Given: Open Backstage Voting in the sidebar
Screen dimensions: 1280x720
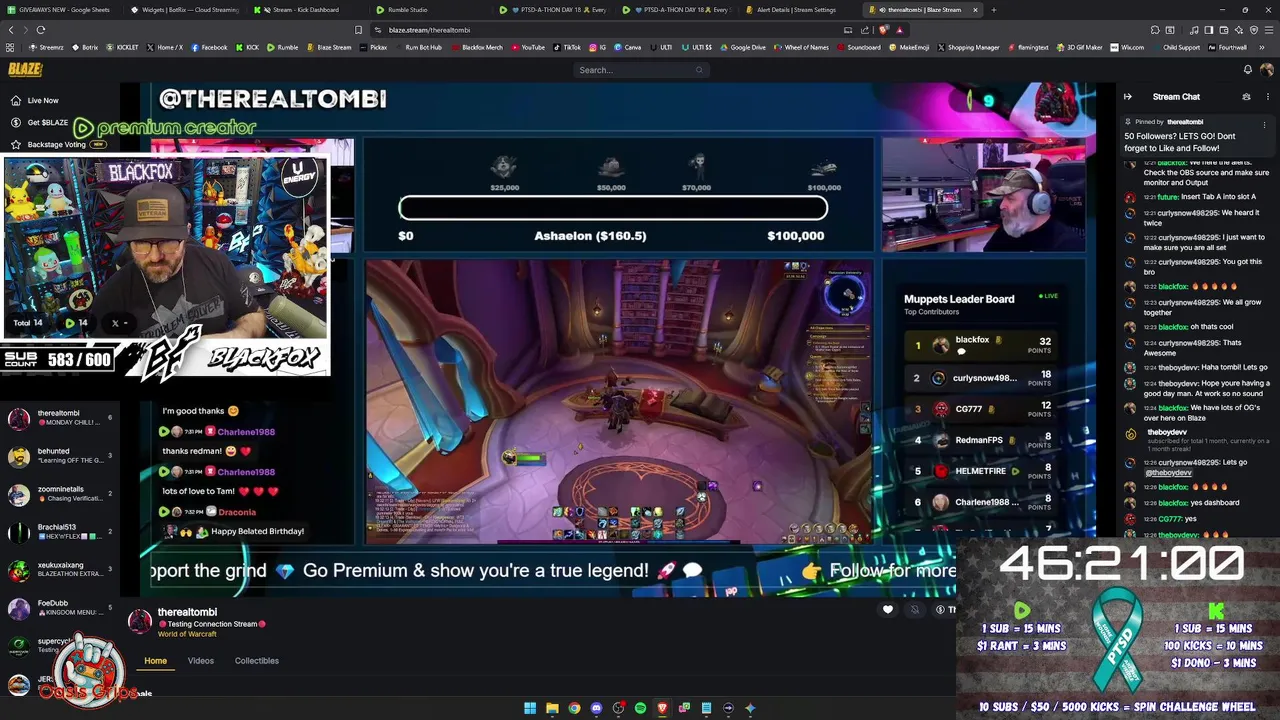Looking at the screenshot, I should pos(58,144).
